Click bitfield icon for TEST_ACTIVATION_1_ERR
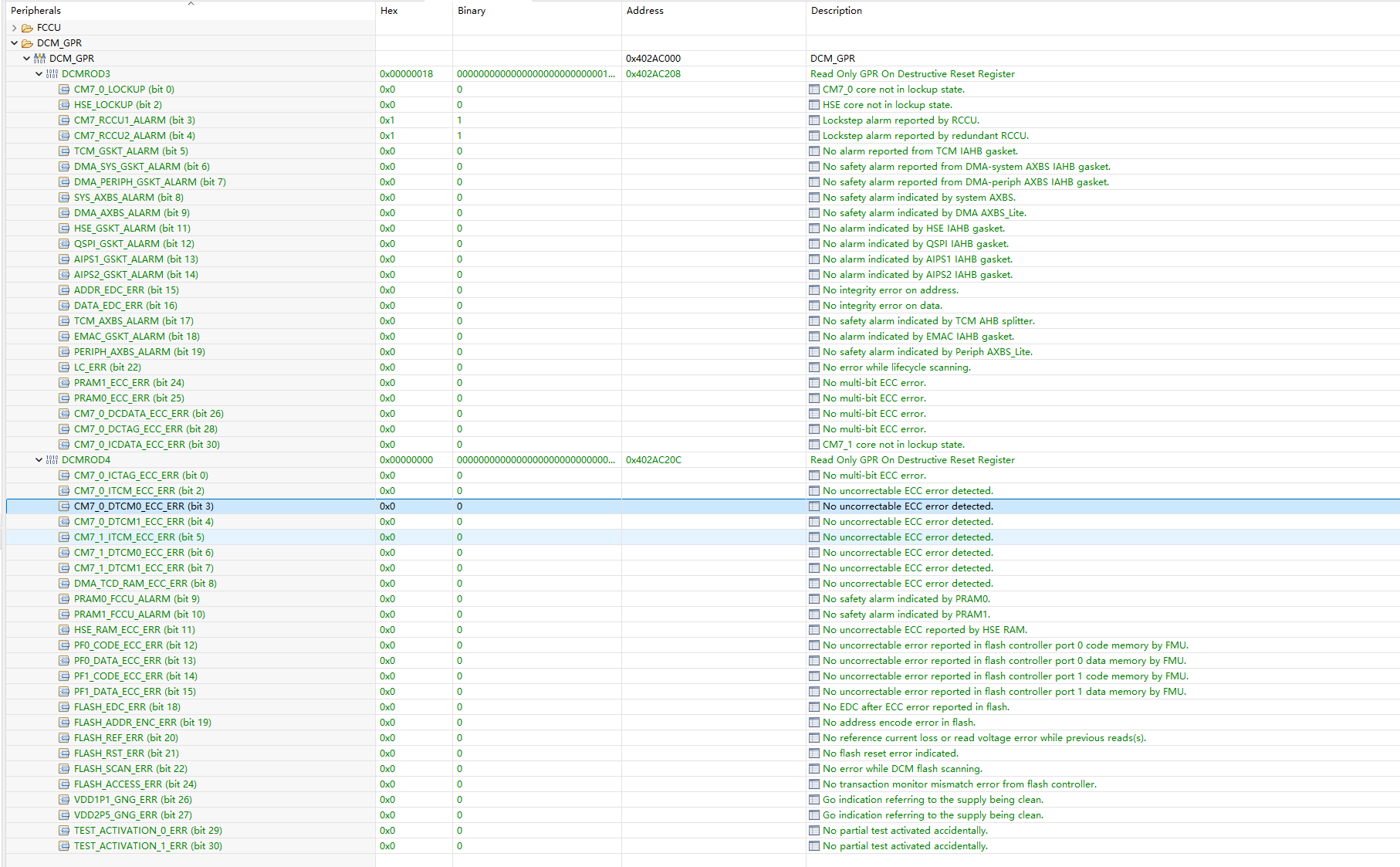 click(65, 846)
